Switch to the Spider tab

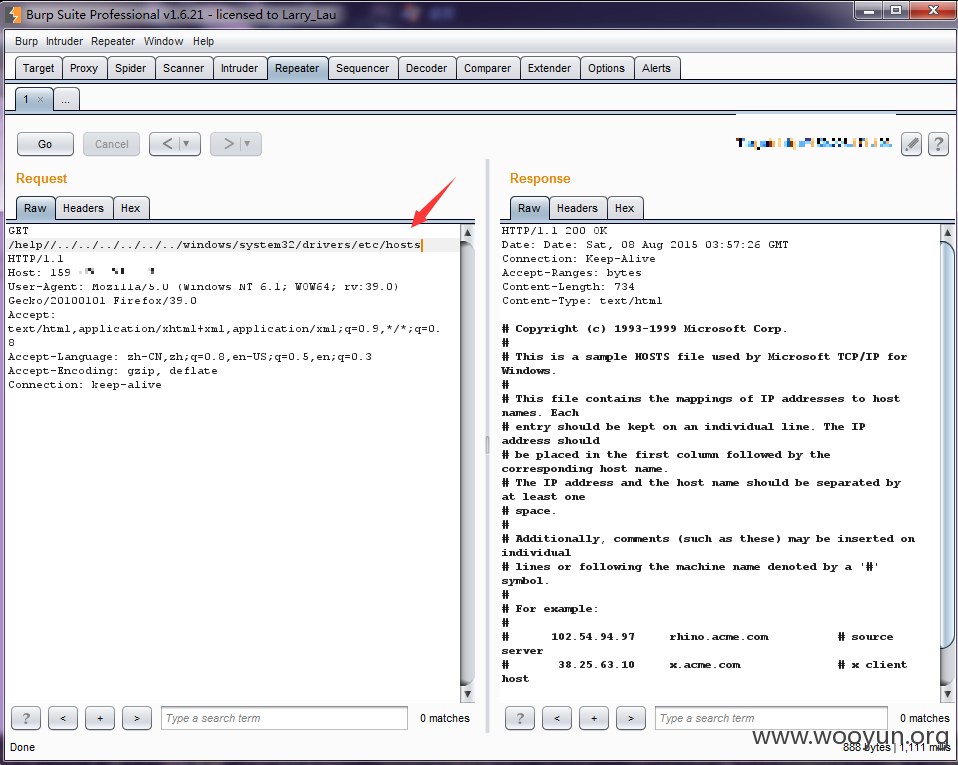coord(131,68)
